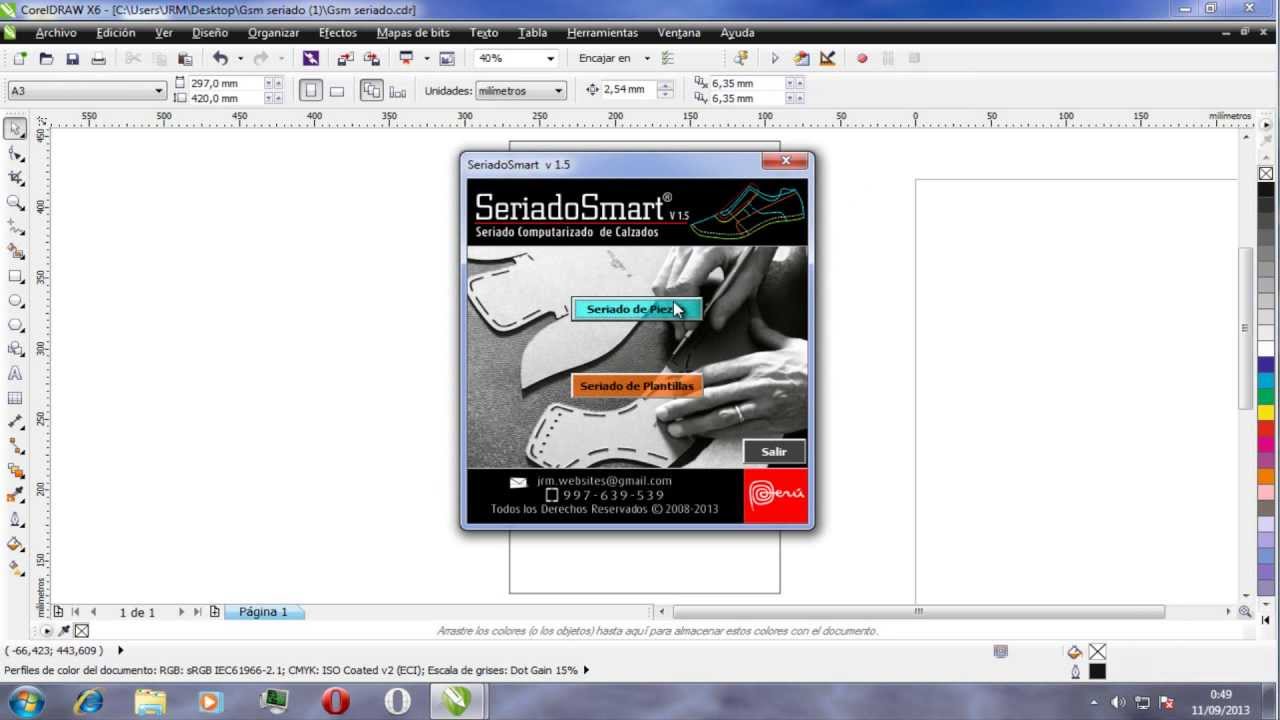Select the Table tool
This screenshot has width=1280, height=720.
click(15, 398)
